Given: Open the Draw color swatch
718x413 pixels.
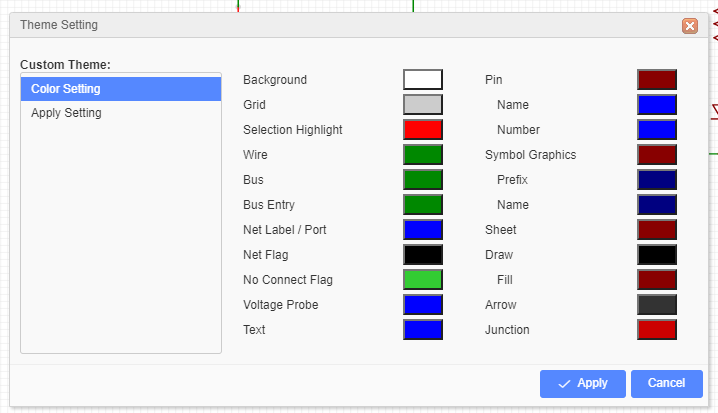Looking at the screenshot, I should click(657, 255).
